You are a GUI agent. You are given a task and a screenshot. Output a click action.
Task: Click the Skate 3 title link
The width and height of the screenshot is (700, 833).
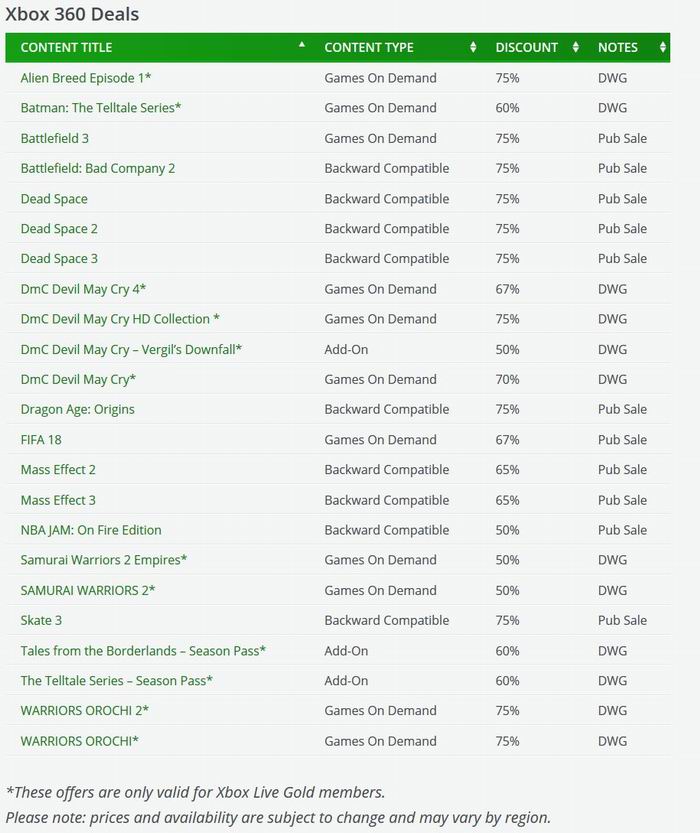41,620
